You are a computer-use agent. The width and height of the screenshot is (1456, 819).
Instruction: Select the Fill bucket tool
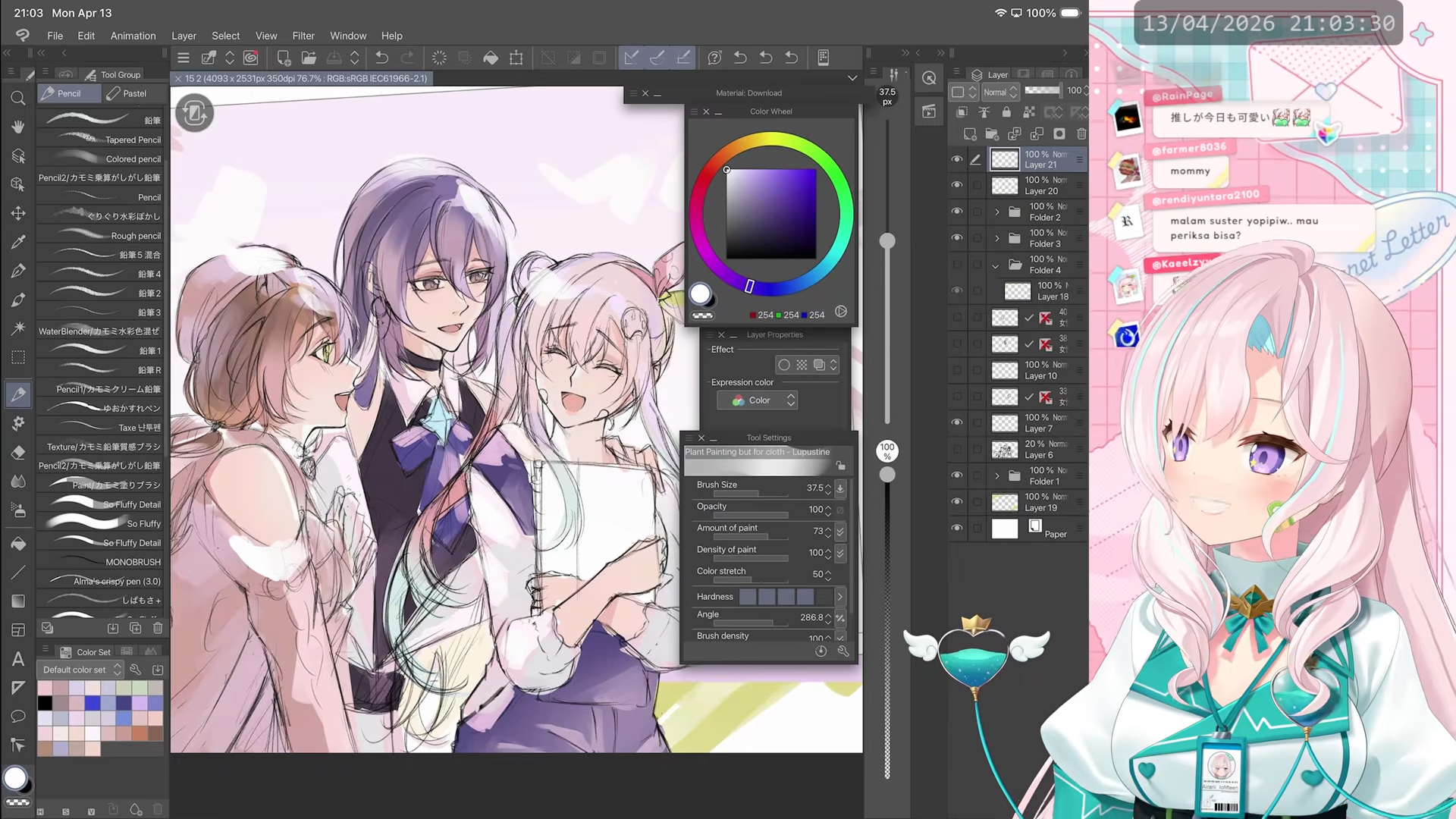point(18,544)
